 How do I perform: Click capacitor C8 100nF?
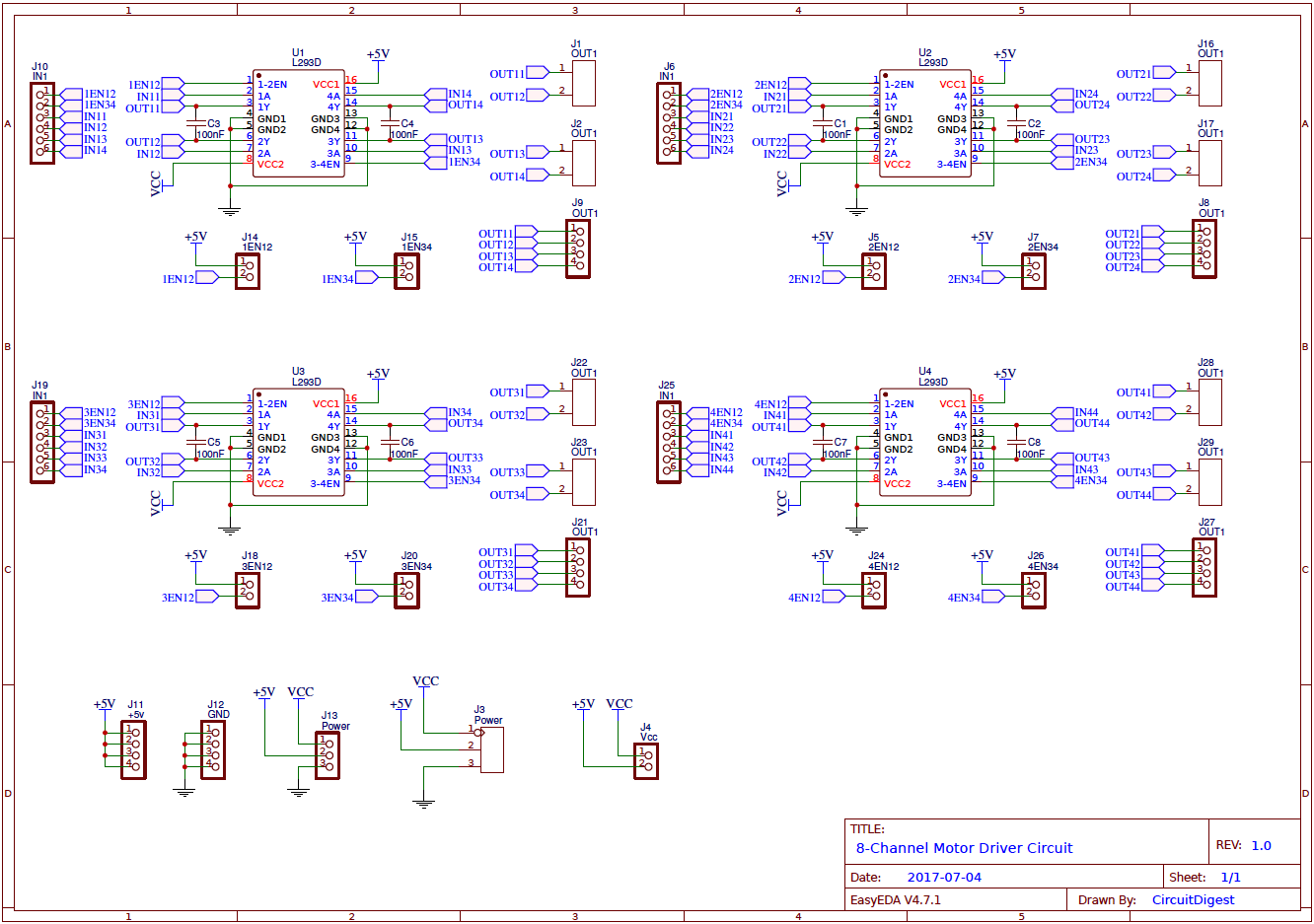(1017, 443)
